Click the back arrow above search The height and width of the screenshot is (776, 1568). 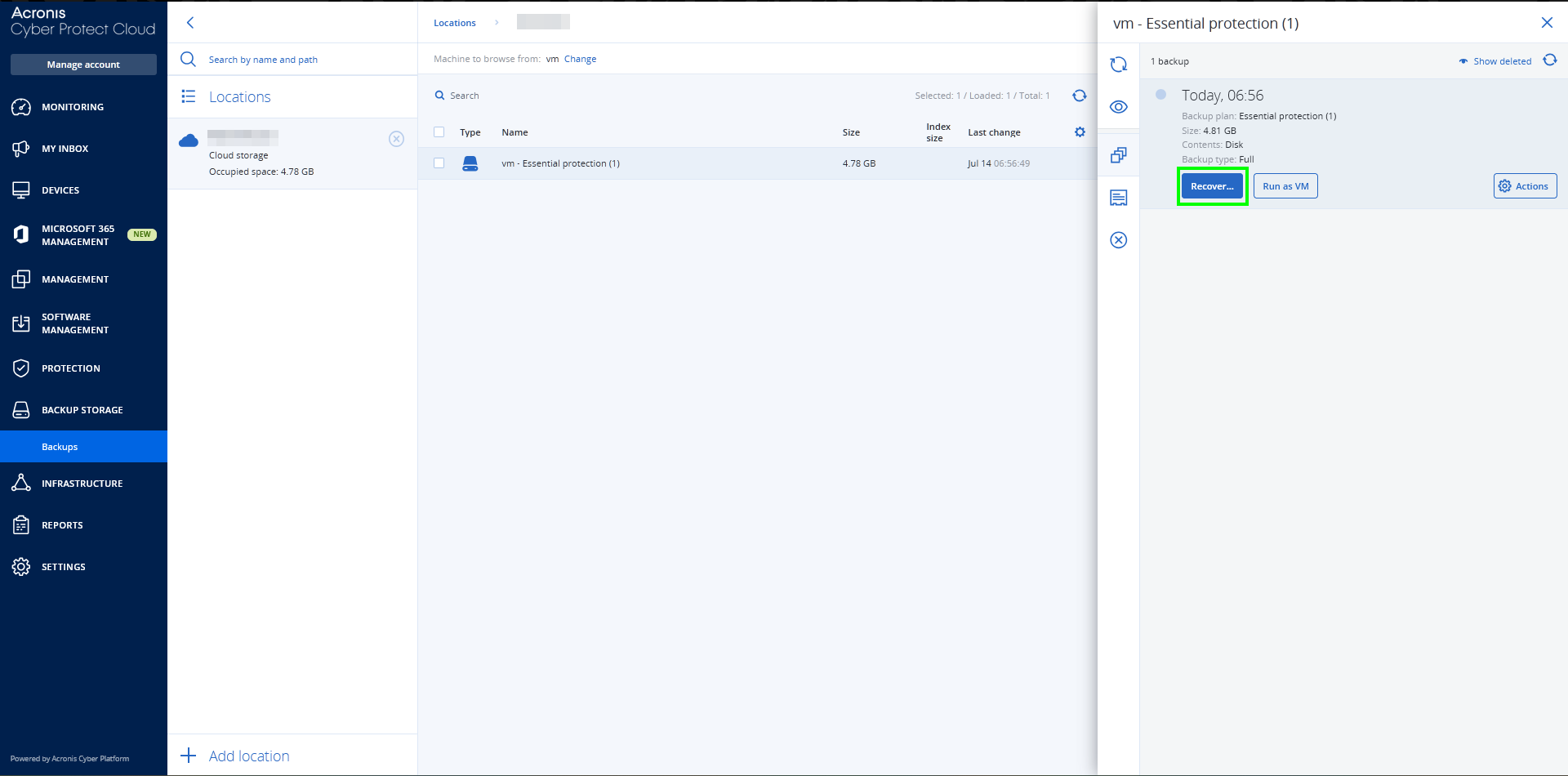click(x=190, y=23)
